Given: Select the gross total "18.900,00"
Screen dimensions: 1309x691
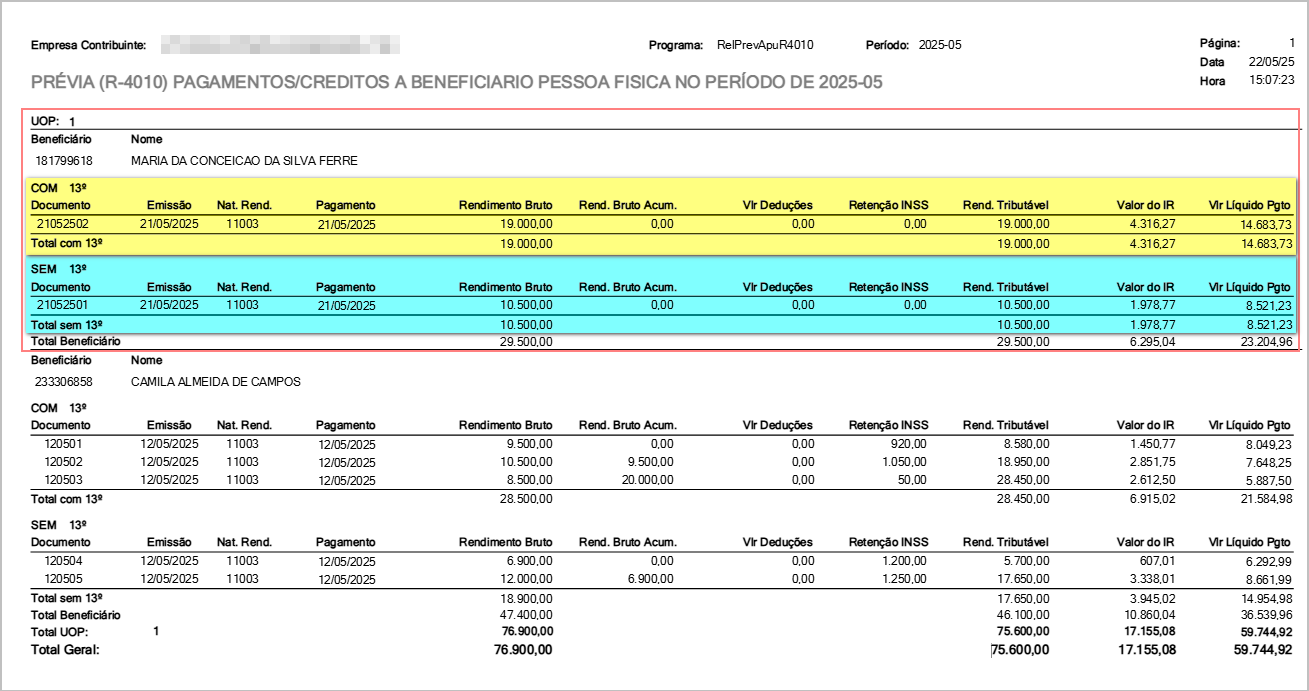Looking at the screenshot, I should tap(526, 598).
